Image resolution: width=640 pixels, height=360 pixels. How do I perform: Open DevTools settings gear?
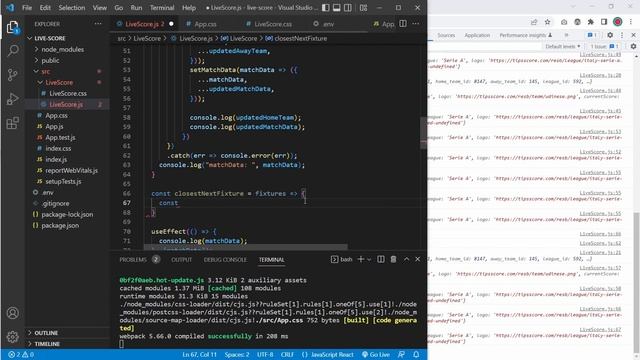tap(610, 36)
